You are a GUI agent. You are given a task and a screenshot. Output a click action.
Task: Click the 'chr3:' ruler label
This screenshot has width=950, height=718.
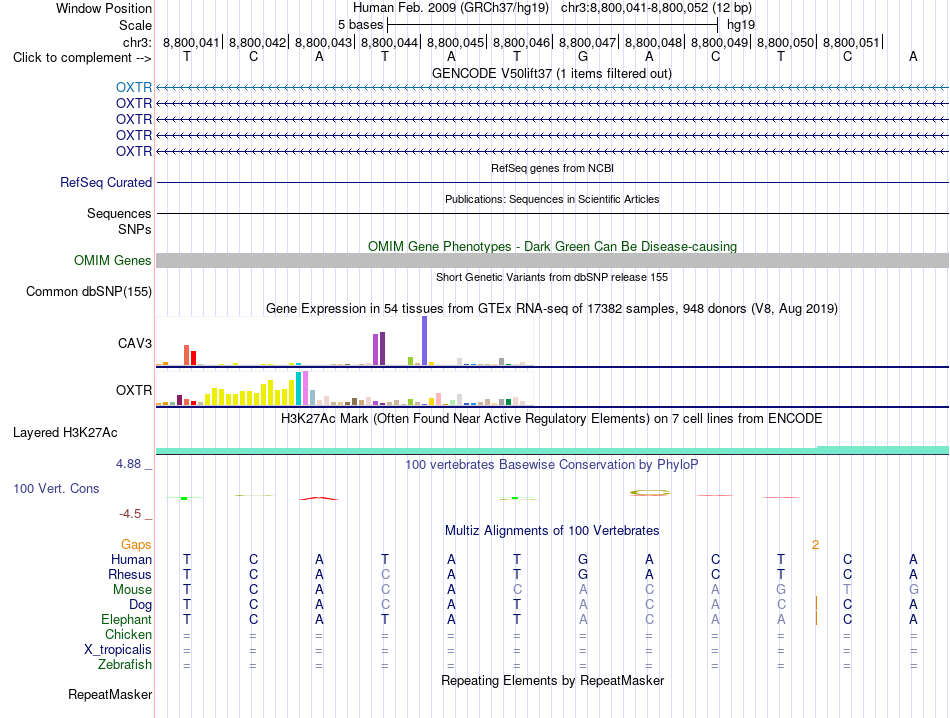click(x=137, y=42)
